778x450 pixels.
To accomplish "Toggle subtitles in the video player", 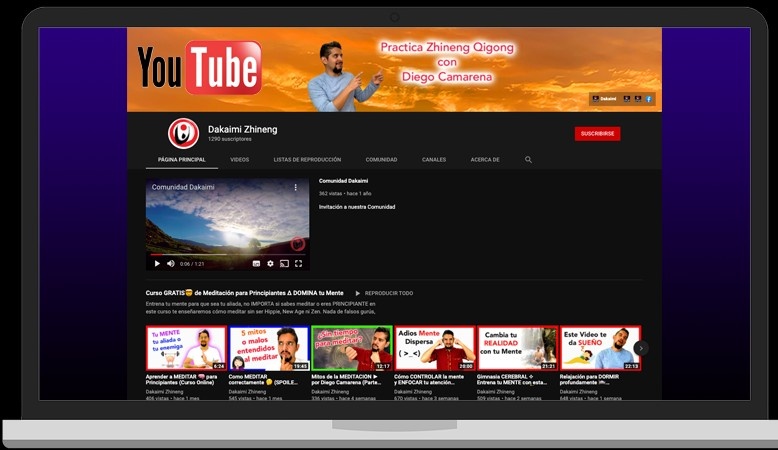I will tap(256, 263).
